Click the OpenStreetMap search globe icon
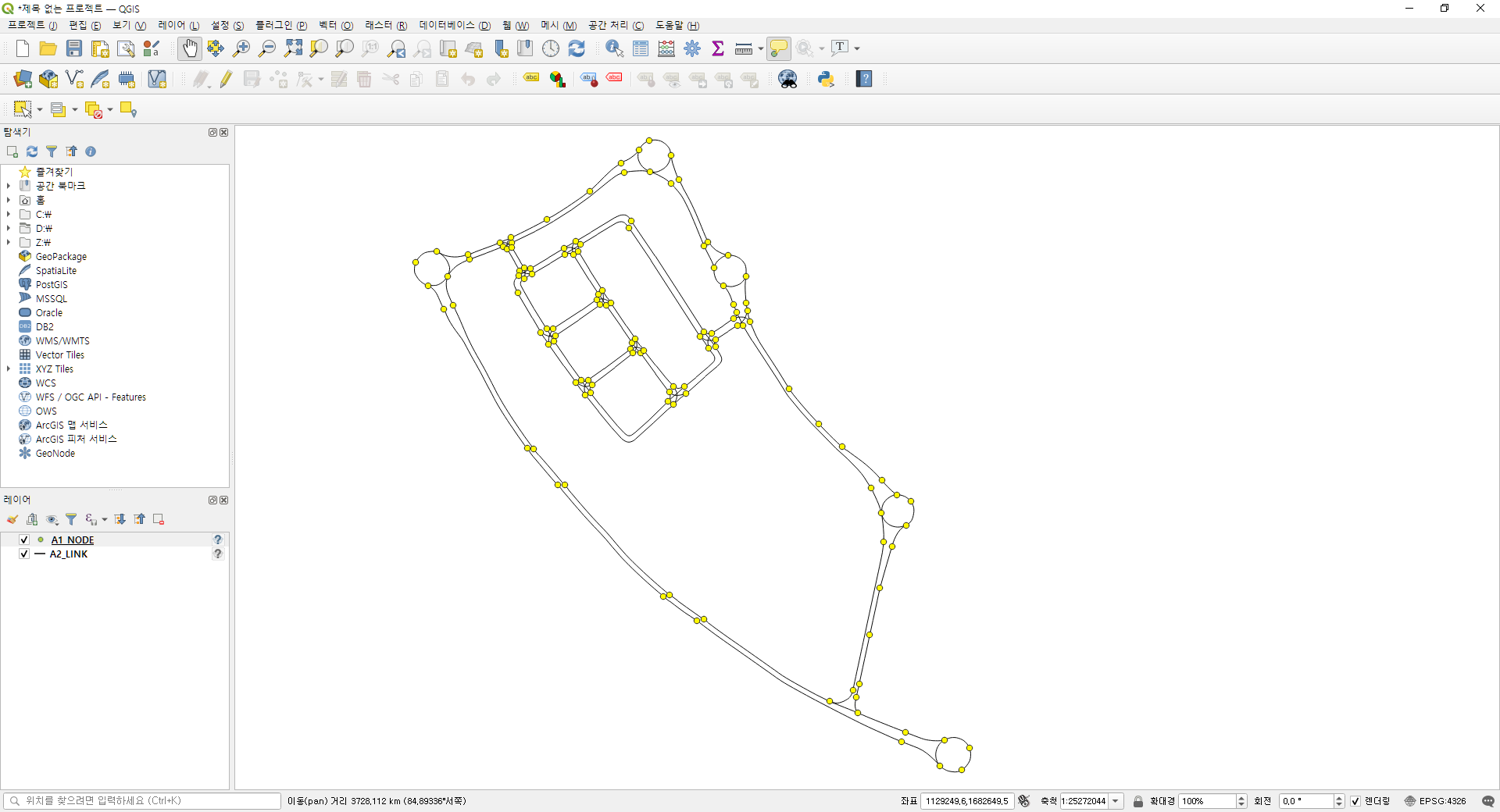 point(787,79)
